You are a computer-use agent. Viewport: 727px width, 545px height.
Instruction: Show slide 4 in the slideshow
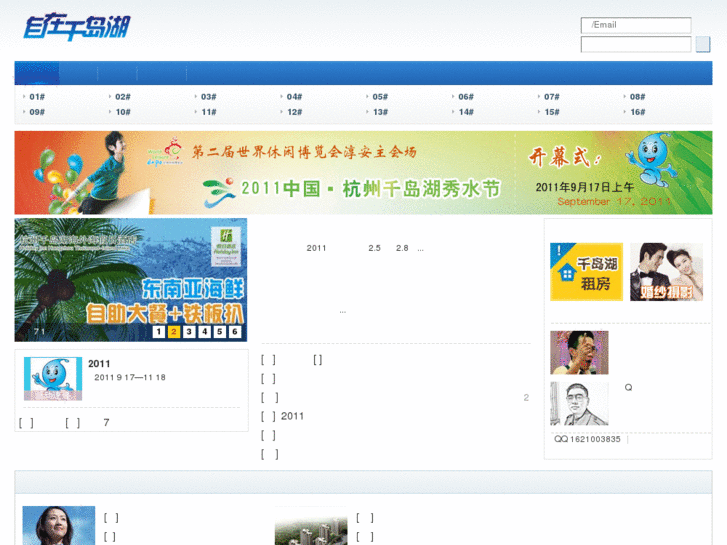204,332
